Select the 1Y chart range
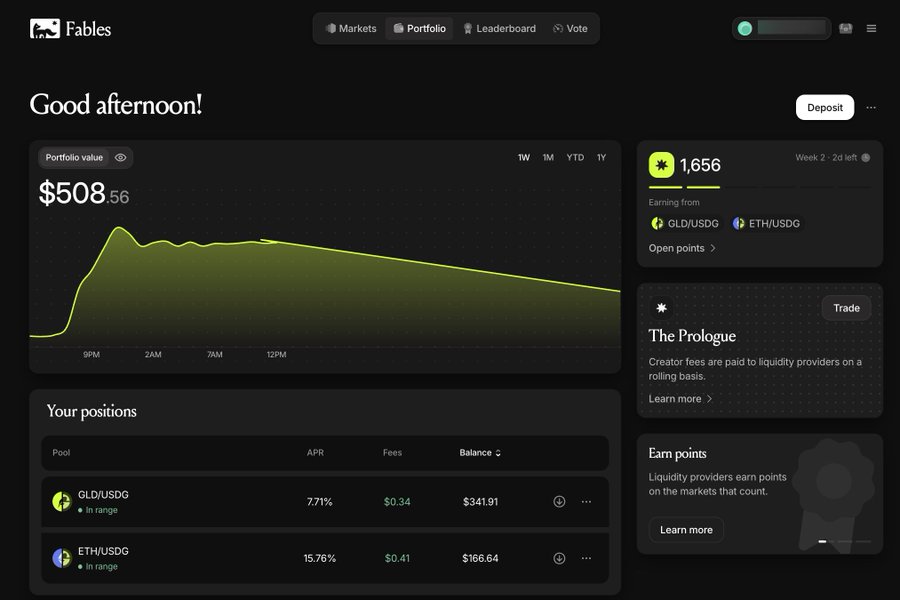 point(601,157)
